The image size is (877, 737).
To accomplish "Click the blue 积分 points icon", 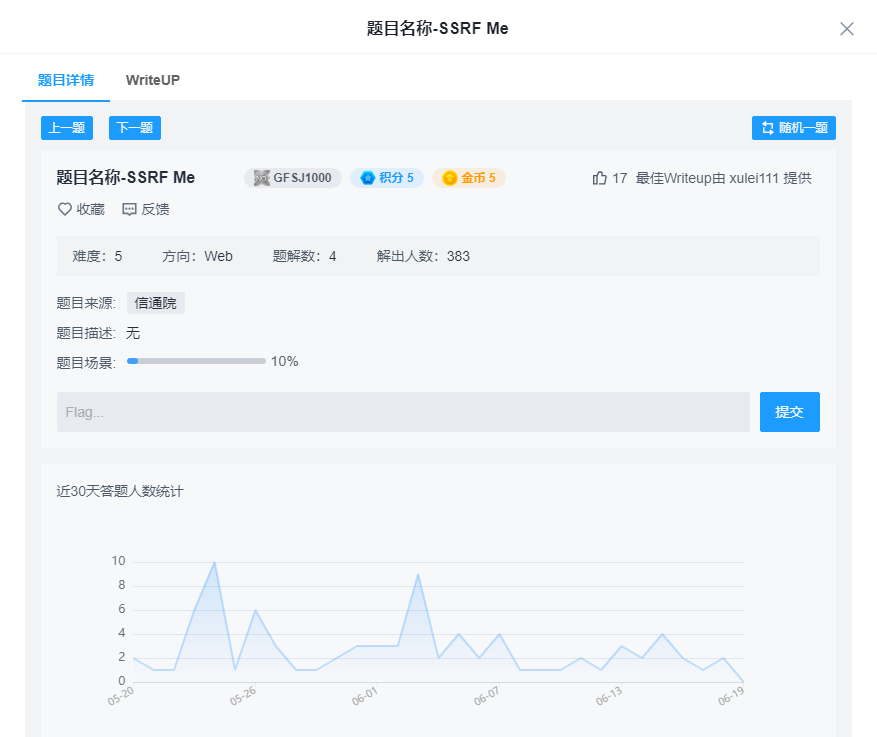I will pyautogui.click(x=367, y=178).
